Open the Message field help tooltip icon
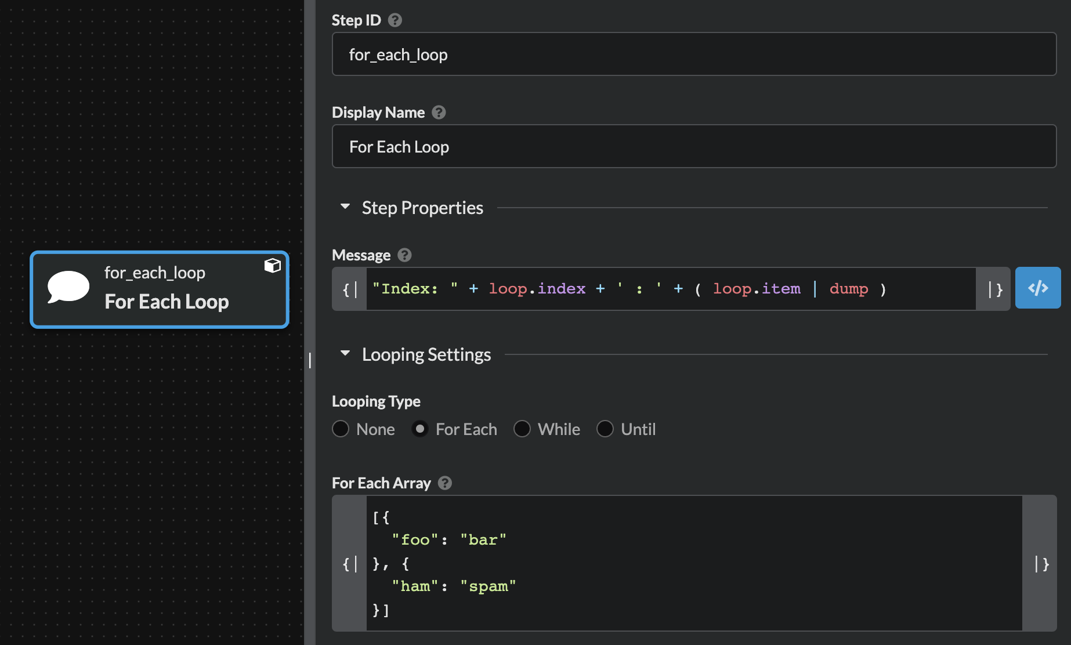This screenshot has width=1071, height=645. (x=405, y=255)
